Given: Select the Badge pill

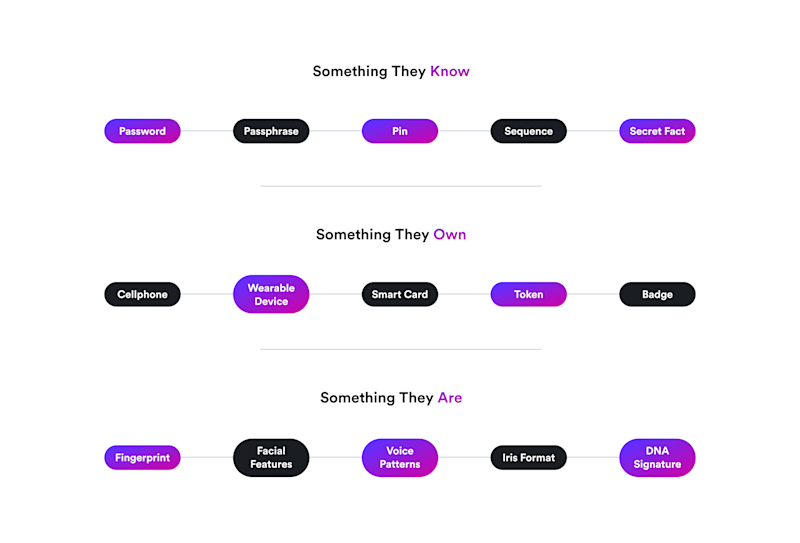Looking at the screenshot, I should (657, 294).
